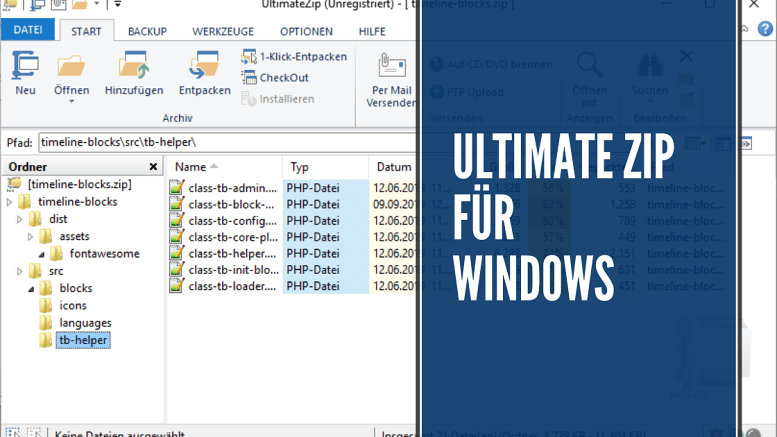The image size is (777, 437).
Task: Select file class-tb-config....
Action: (232, 221)
